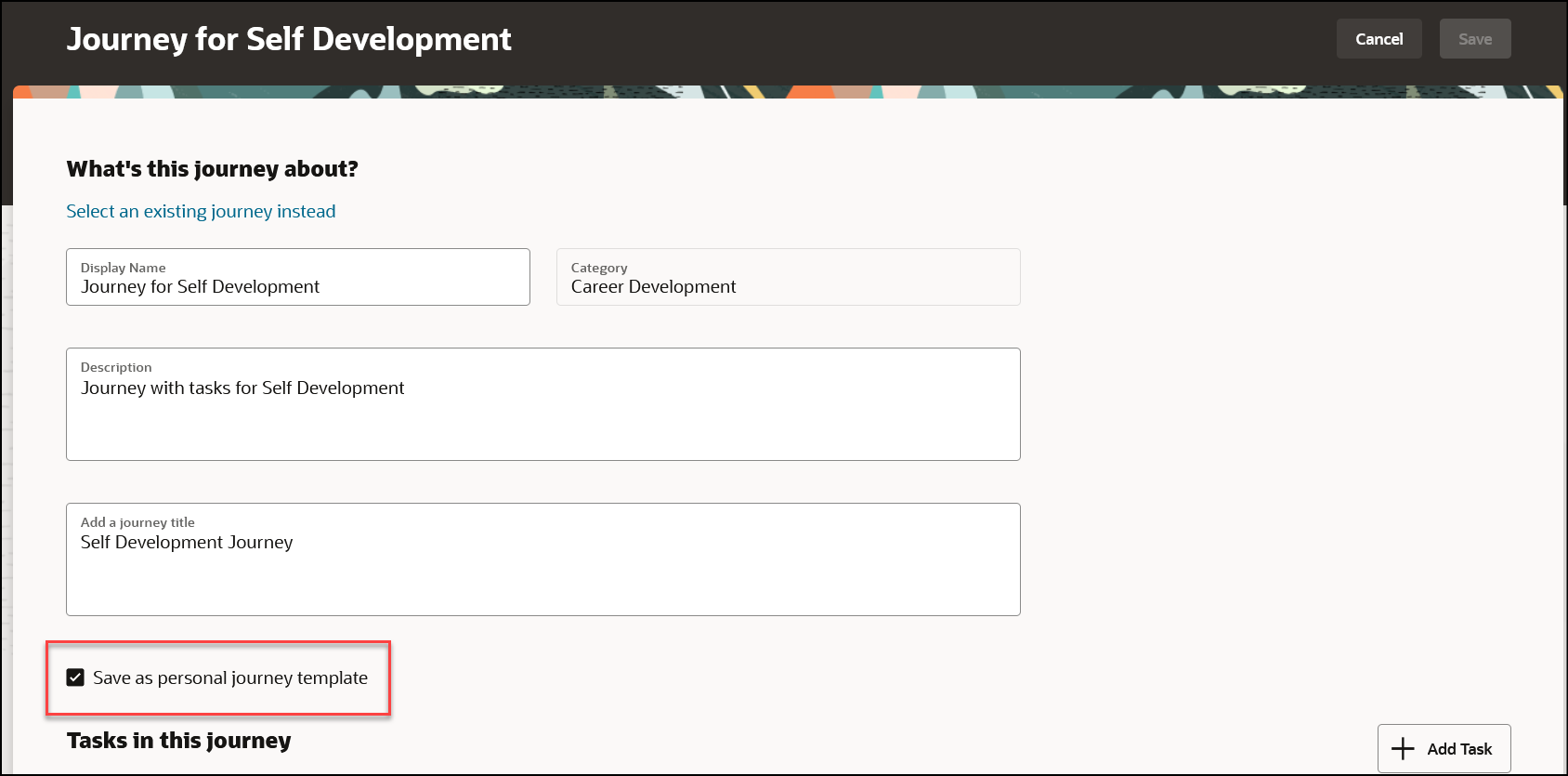Click the Description text area
The width and height of the screenshot is (1568, 776).
[x=543, y=404]
